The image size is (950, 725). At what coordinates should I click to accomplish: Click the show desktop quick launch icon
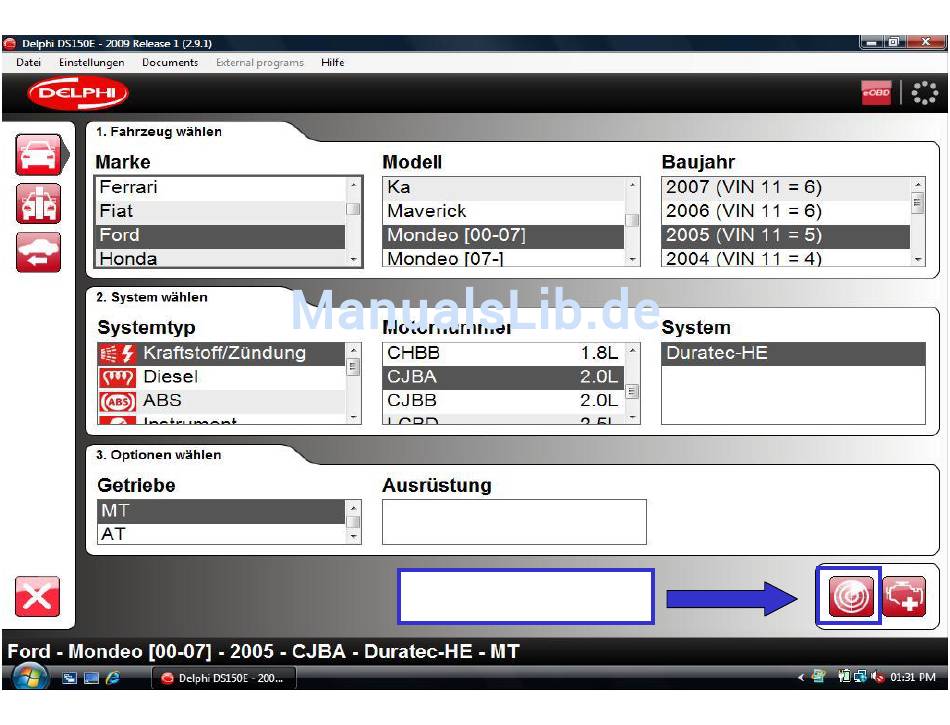pos(91,678)
